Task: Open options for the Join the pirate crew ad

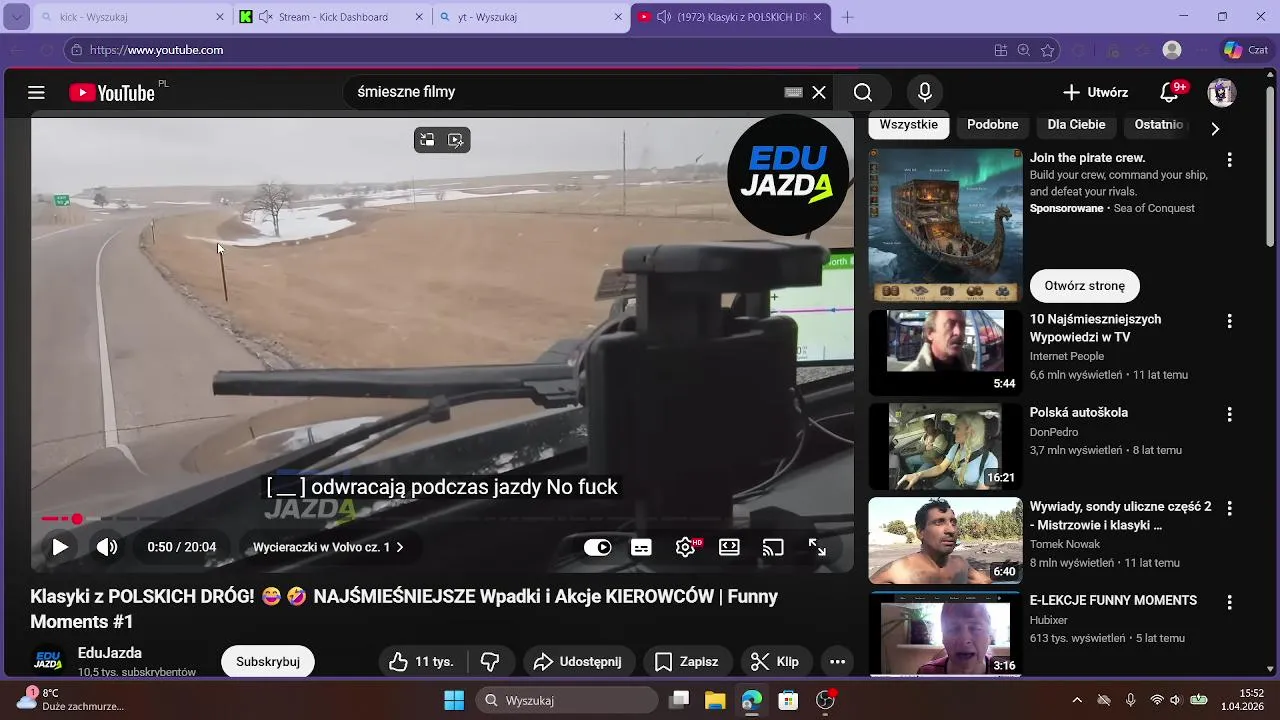Action: [x=1230, y=160]
